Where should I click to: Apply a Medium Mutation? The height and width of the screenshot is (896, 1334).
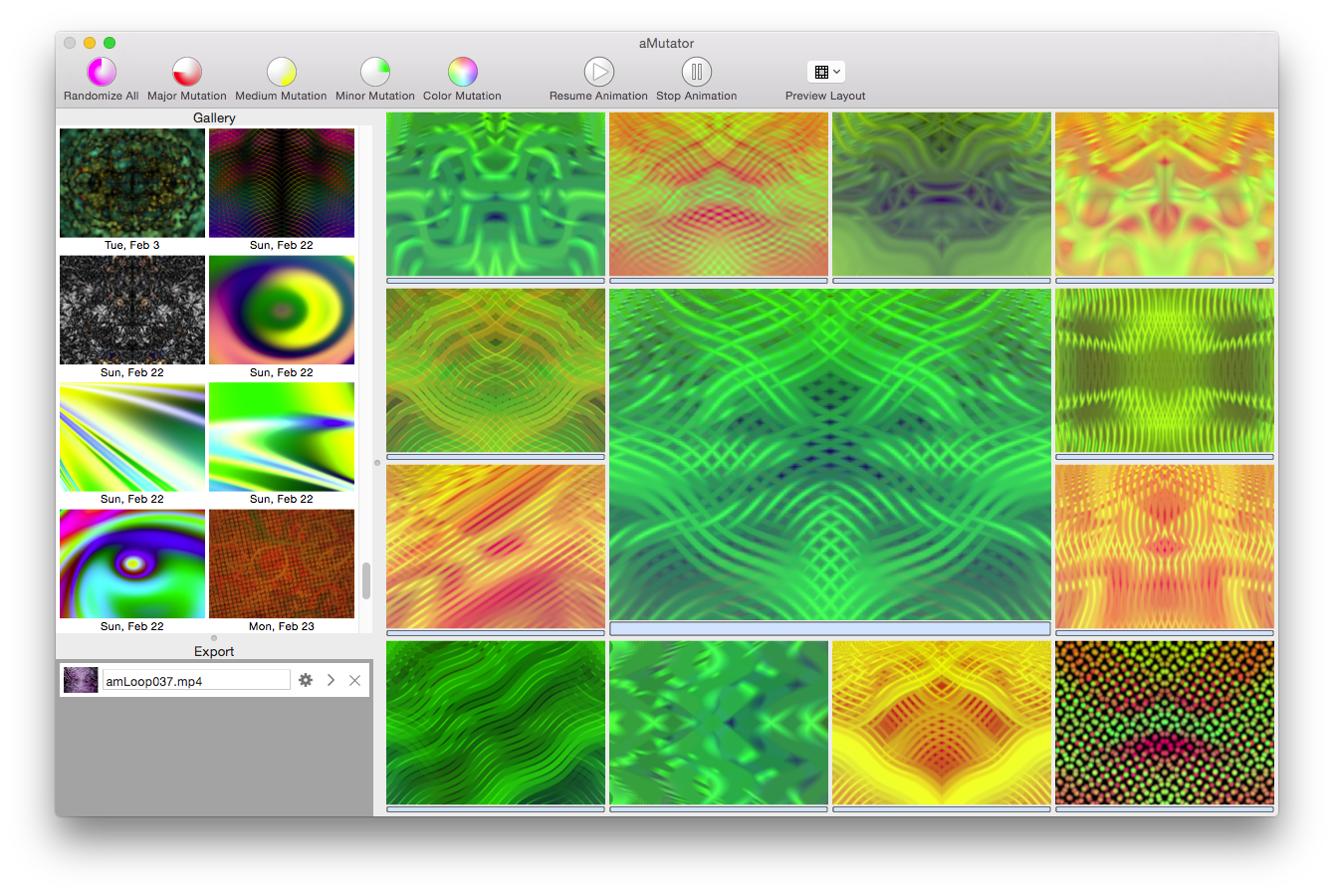pyautogui.click(x=282, y=72)
